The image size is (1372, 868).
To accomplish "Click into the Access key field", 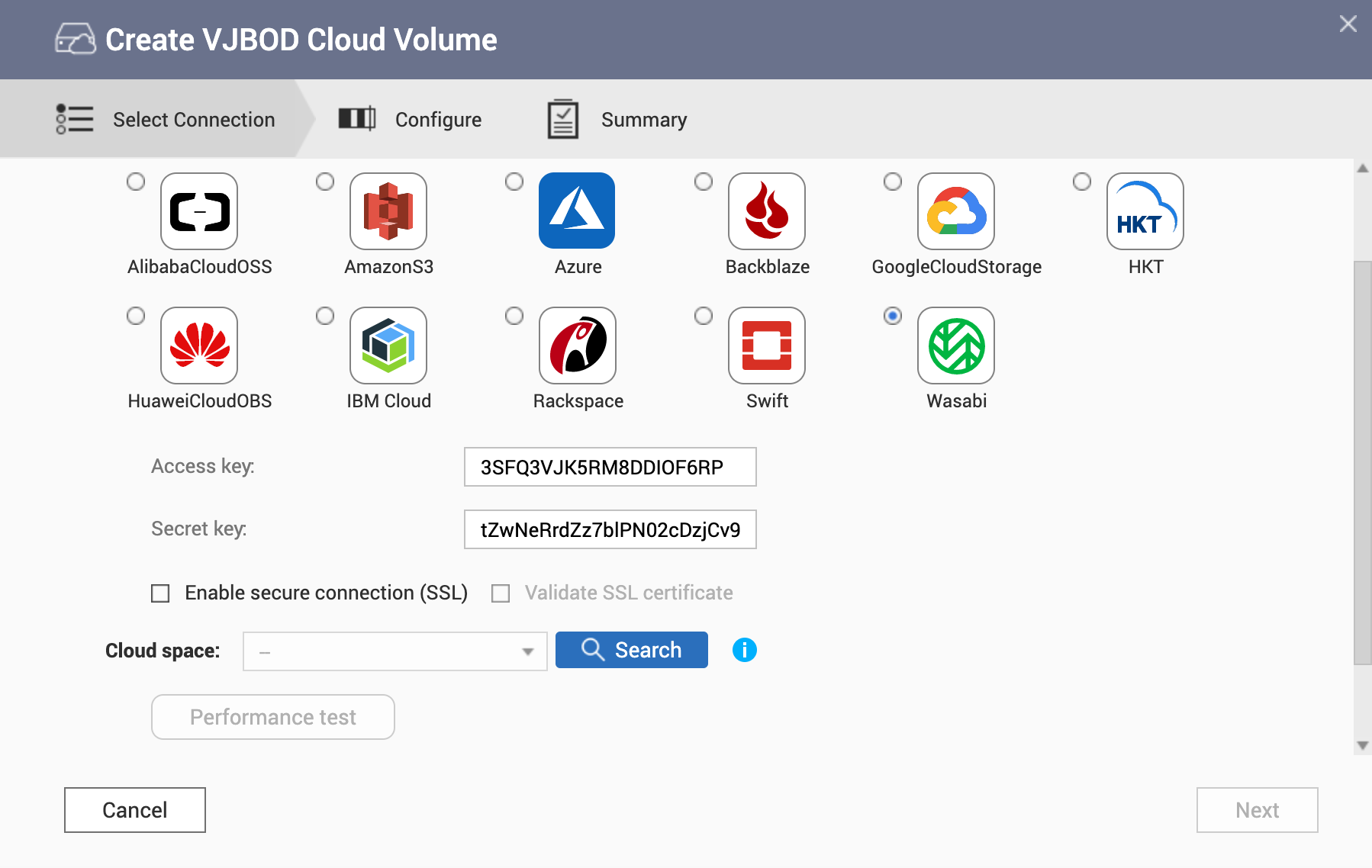I will (610, 467).
